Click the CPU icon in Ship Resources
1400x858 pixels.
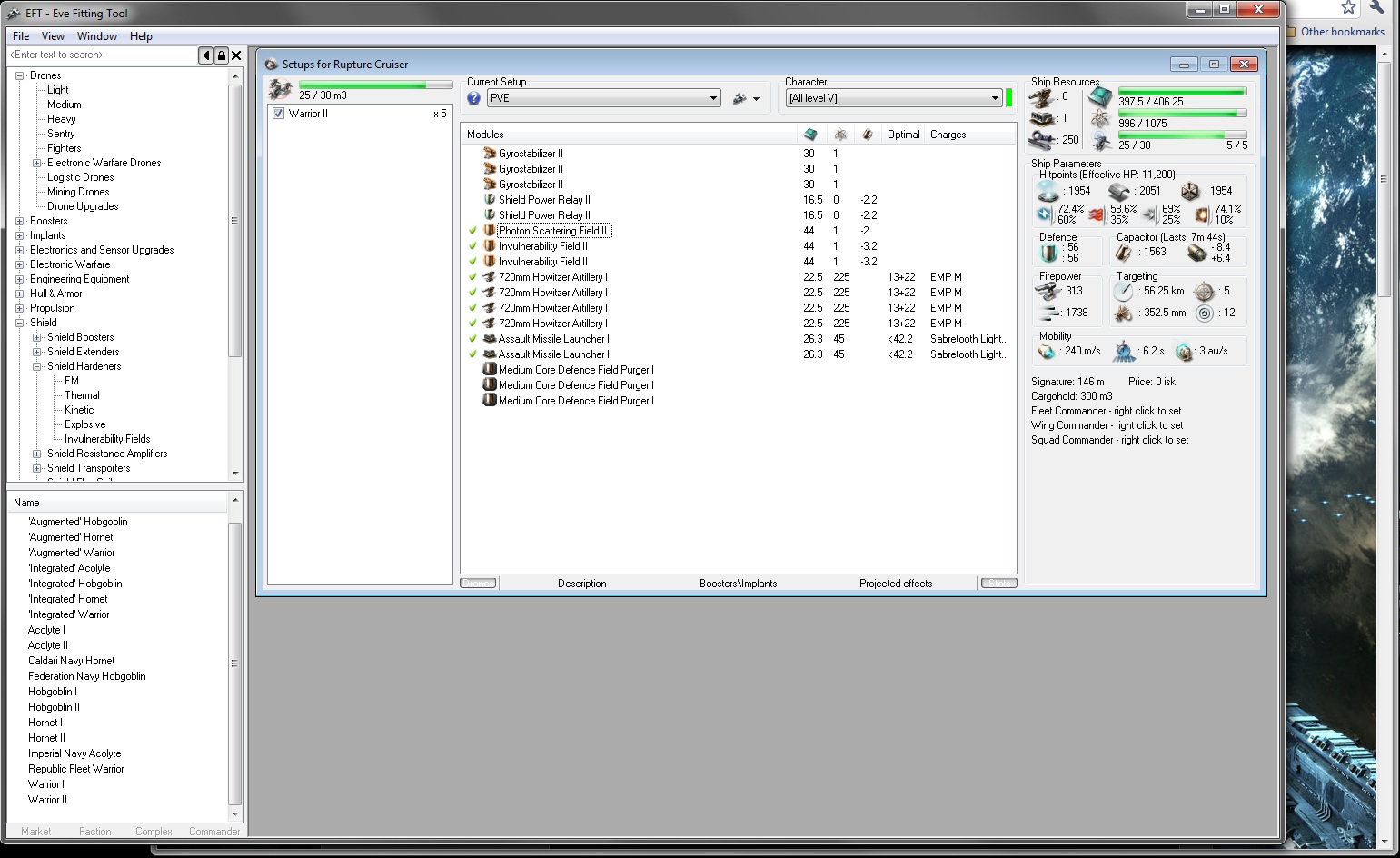pyautogui.click(x=1100, y=96)
